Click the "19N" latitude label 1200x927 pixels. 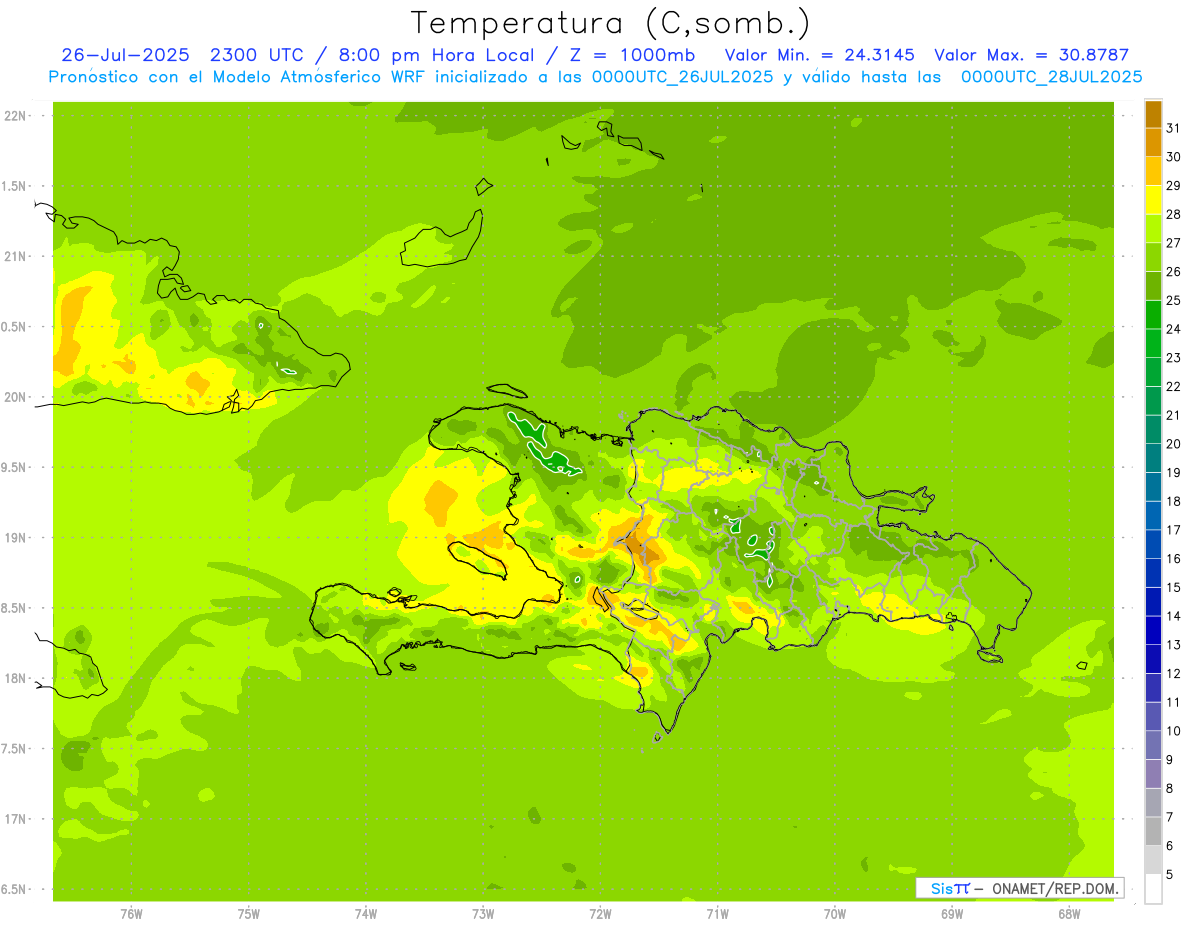14,538
